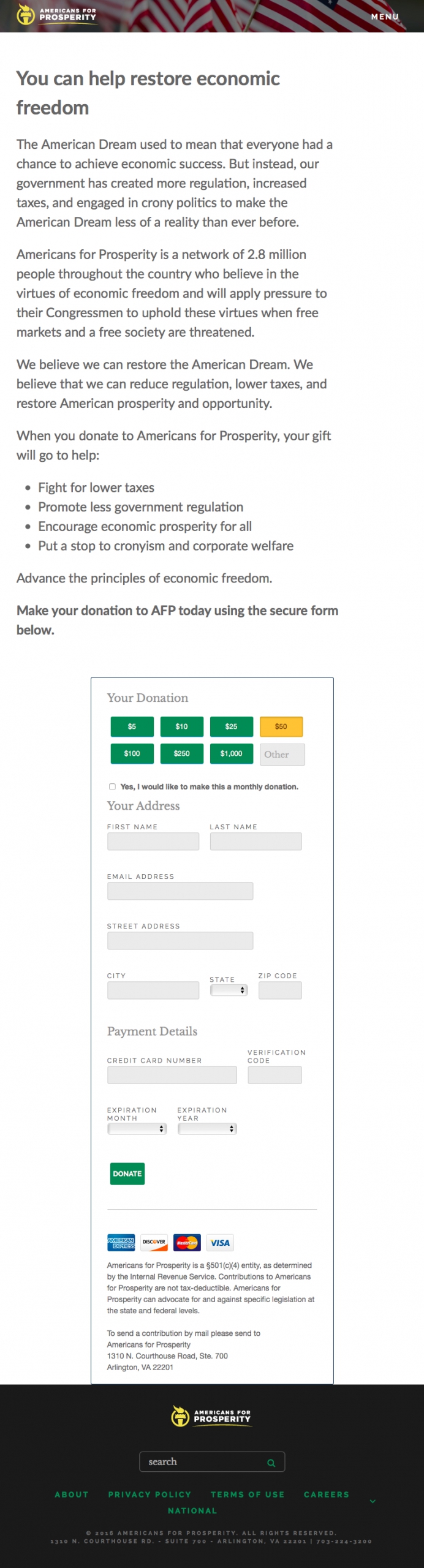
Task: Select the $50 donation amount
Action: (x=281, y=726)
